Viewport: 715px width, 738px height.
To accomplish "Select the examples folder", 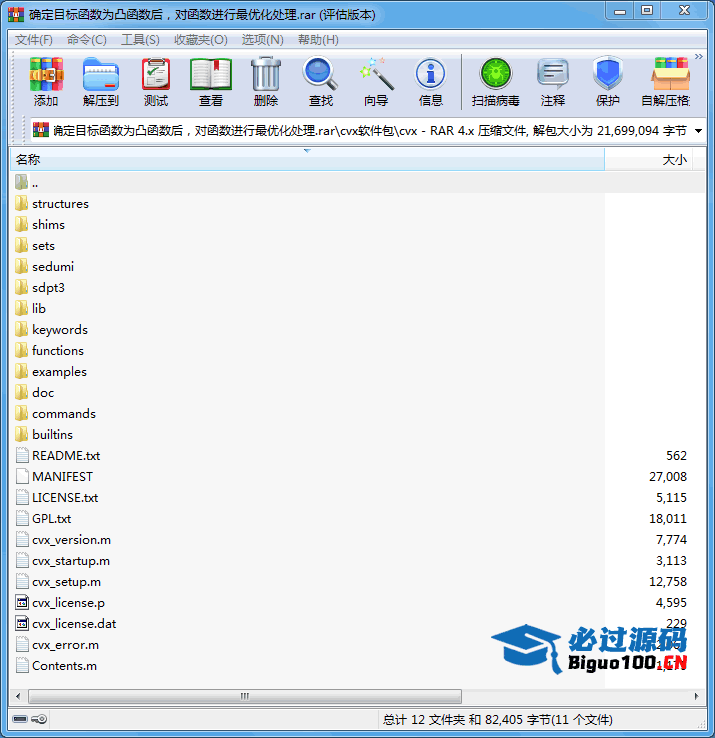I will 59,372.
